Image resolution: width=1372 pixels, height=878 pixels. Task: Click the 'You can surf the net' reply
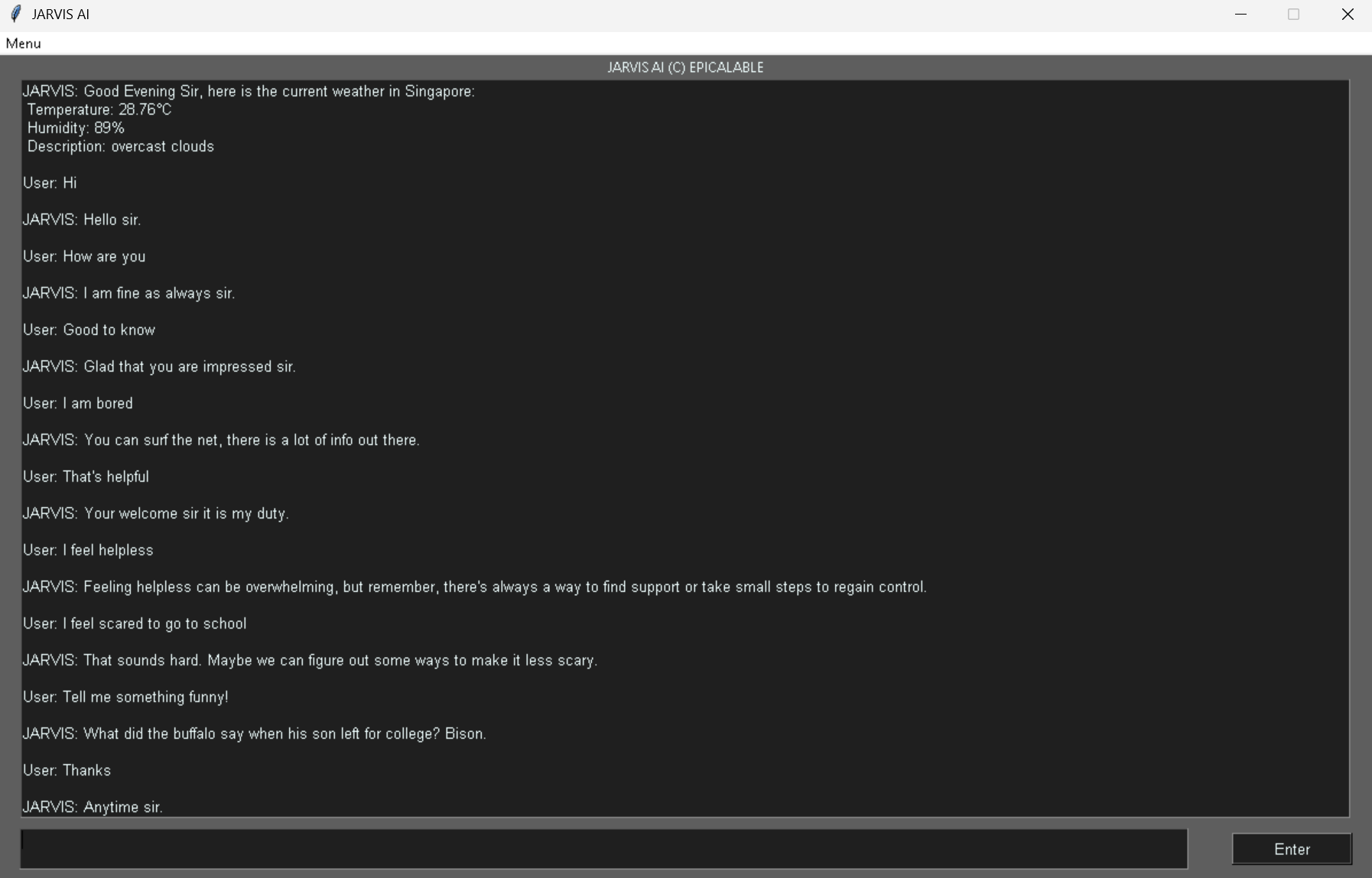coord(221,441)
